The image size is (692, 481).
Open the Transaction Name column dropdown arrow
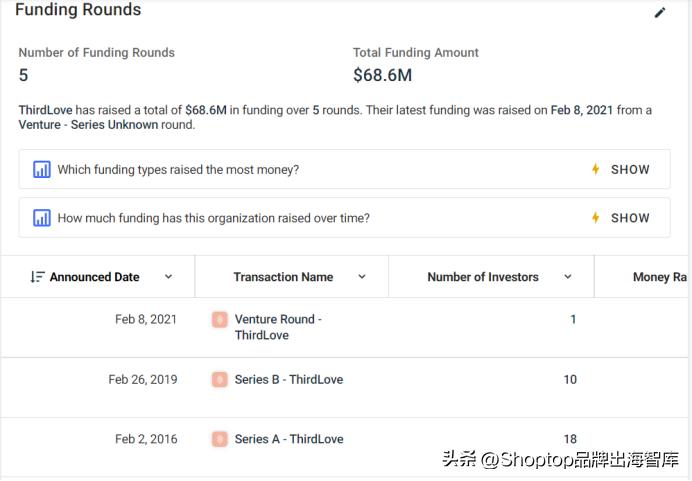362,277
